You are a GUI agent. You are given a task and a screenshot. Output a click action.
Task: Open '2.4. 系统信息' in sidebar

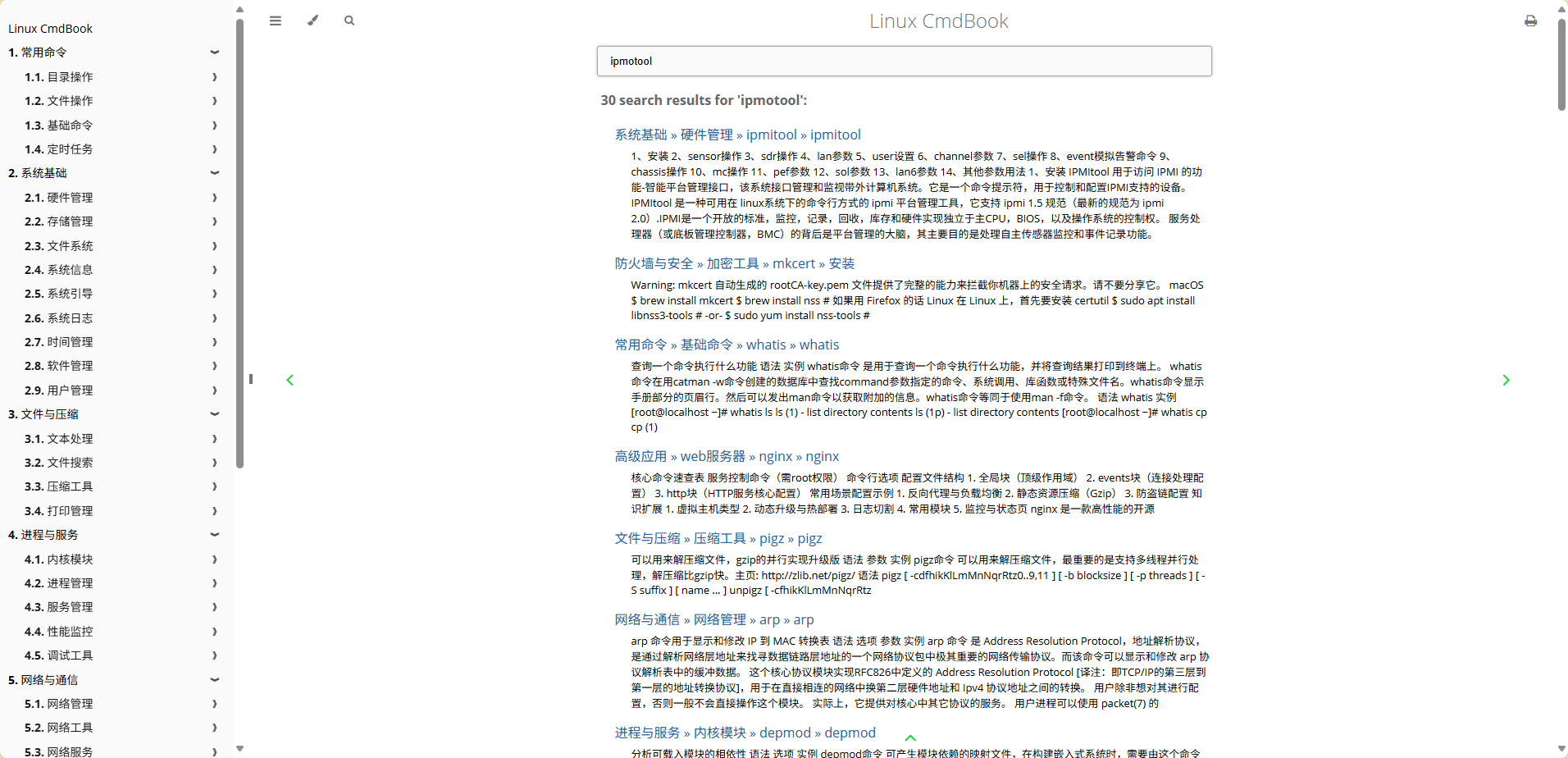point(59,270)
